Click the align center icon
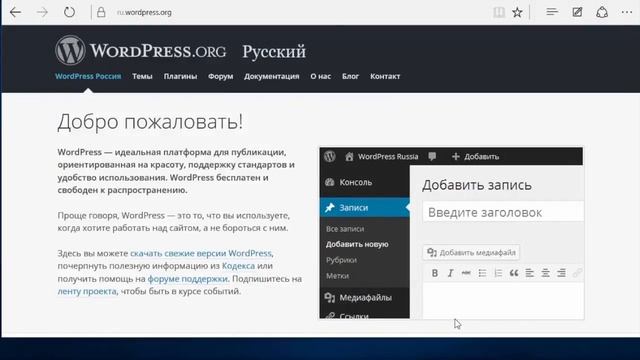The image size is (640, 360). click(x=545, y=273)
